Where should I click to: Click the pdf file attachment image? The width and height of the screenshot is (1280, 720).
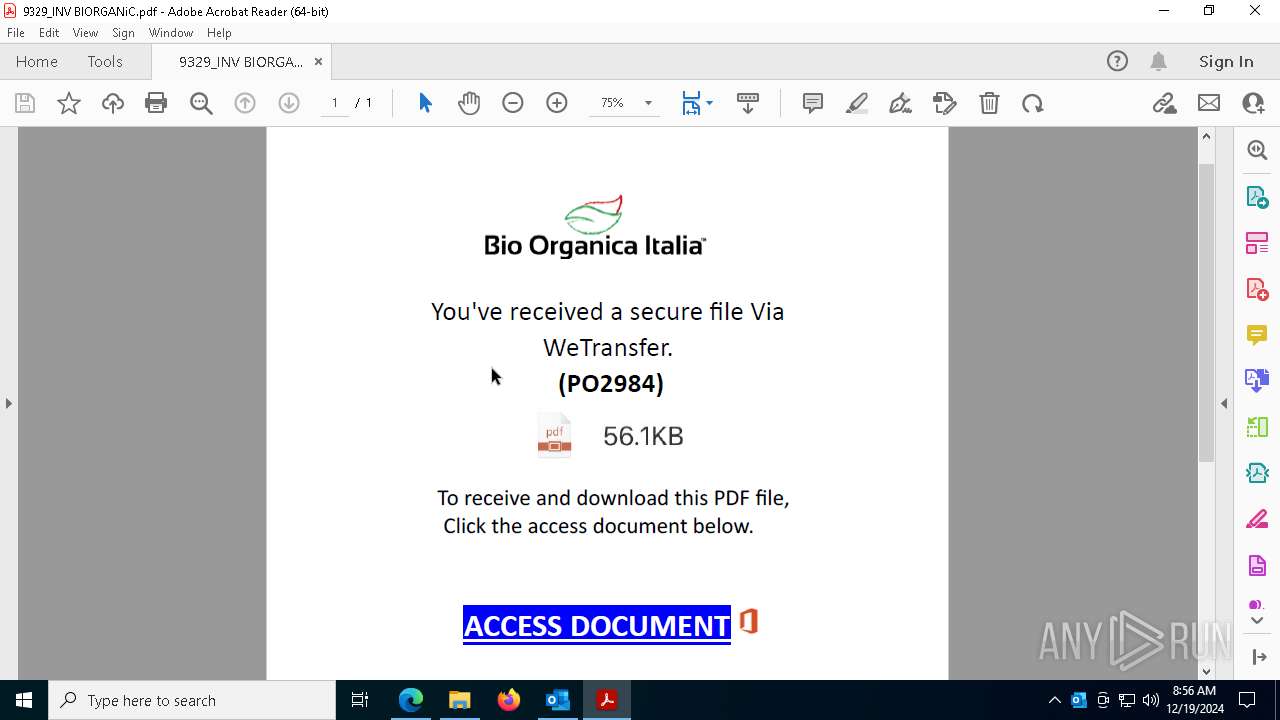pyautogui.click(x=555, y=436)
